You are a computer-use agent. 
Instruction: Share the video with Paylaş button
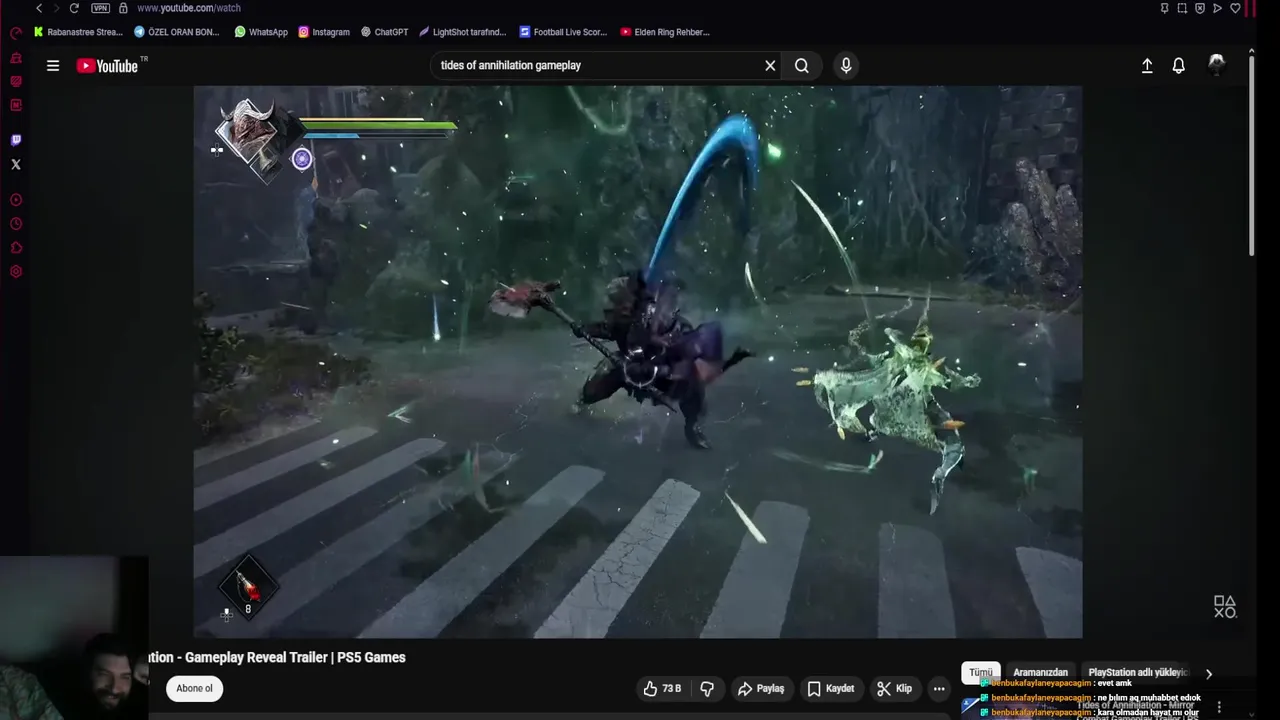[761, 688]
